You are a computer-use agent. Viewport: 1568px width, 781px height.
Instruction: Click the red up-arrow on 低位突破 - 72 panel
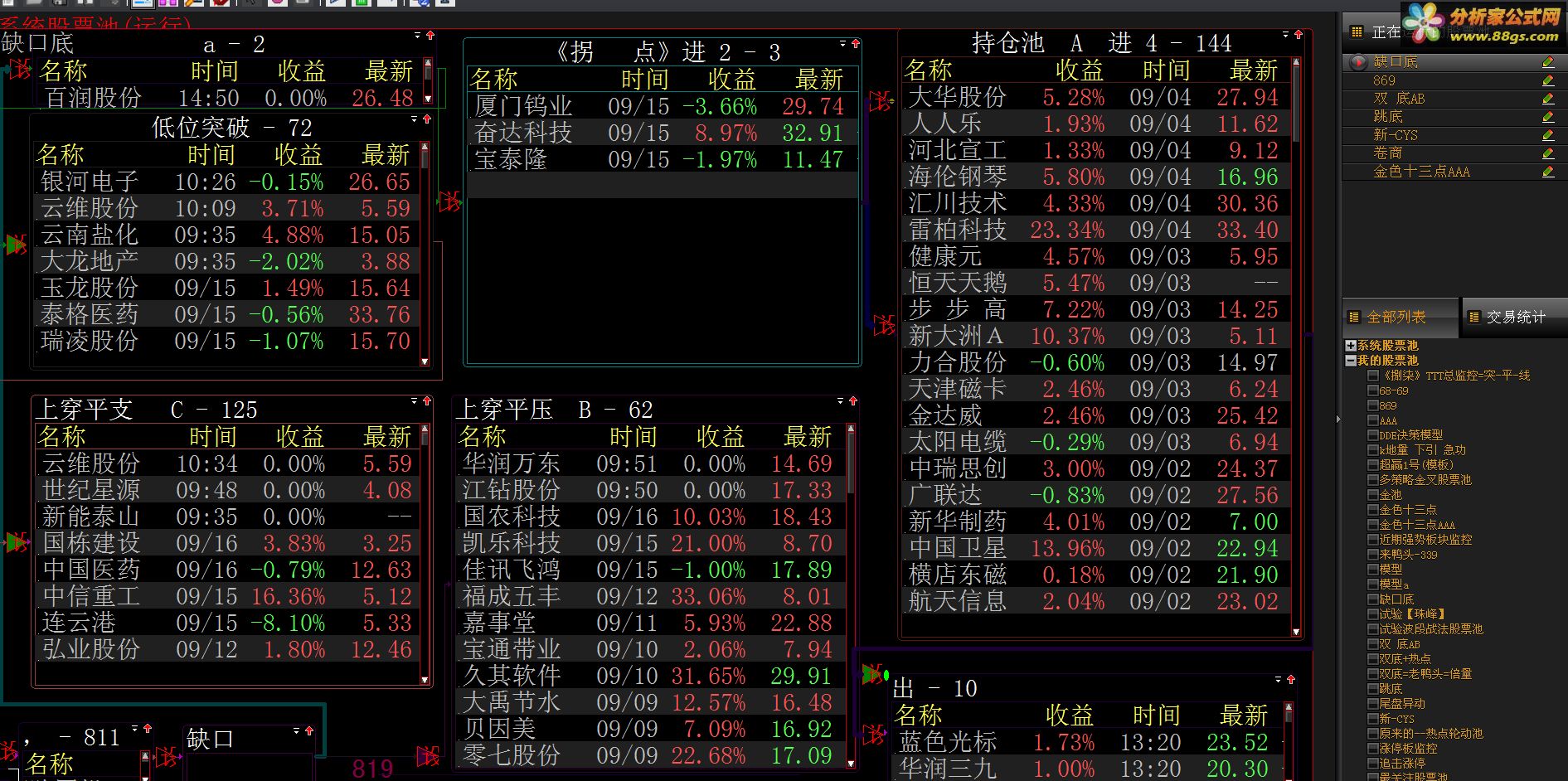click(x=427, y=119)
